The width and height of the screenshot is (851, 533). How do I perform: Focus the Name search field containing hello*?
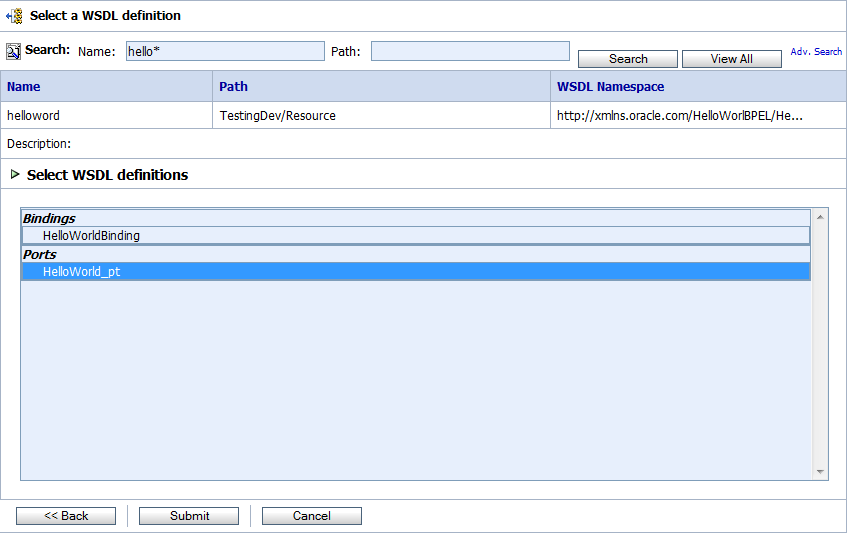click(x=225, y=51)
